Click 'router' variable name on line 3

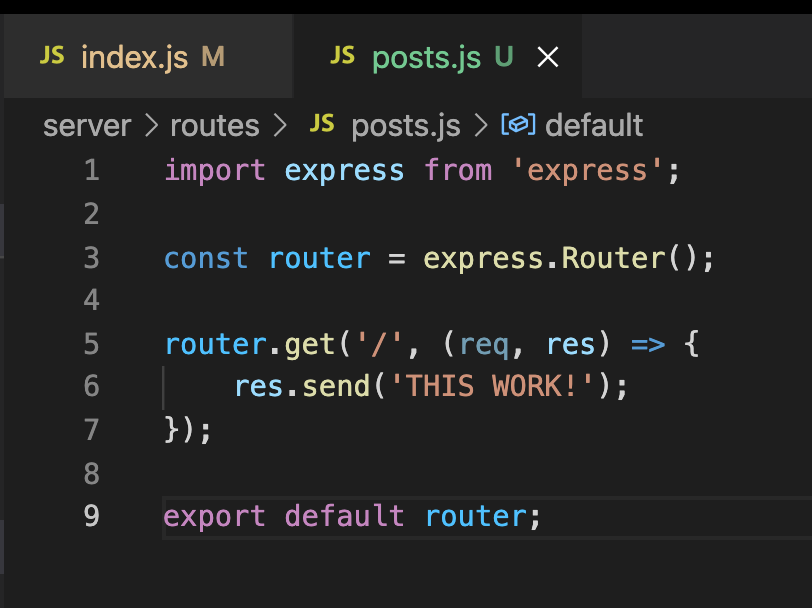(320, 258)
